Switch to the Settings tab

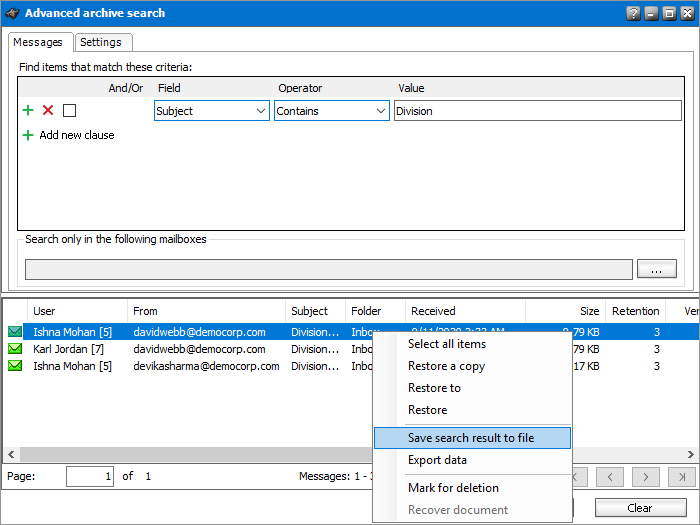pos(101,42)
